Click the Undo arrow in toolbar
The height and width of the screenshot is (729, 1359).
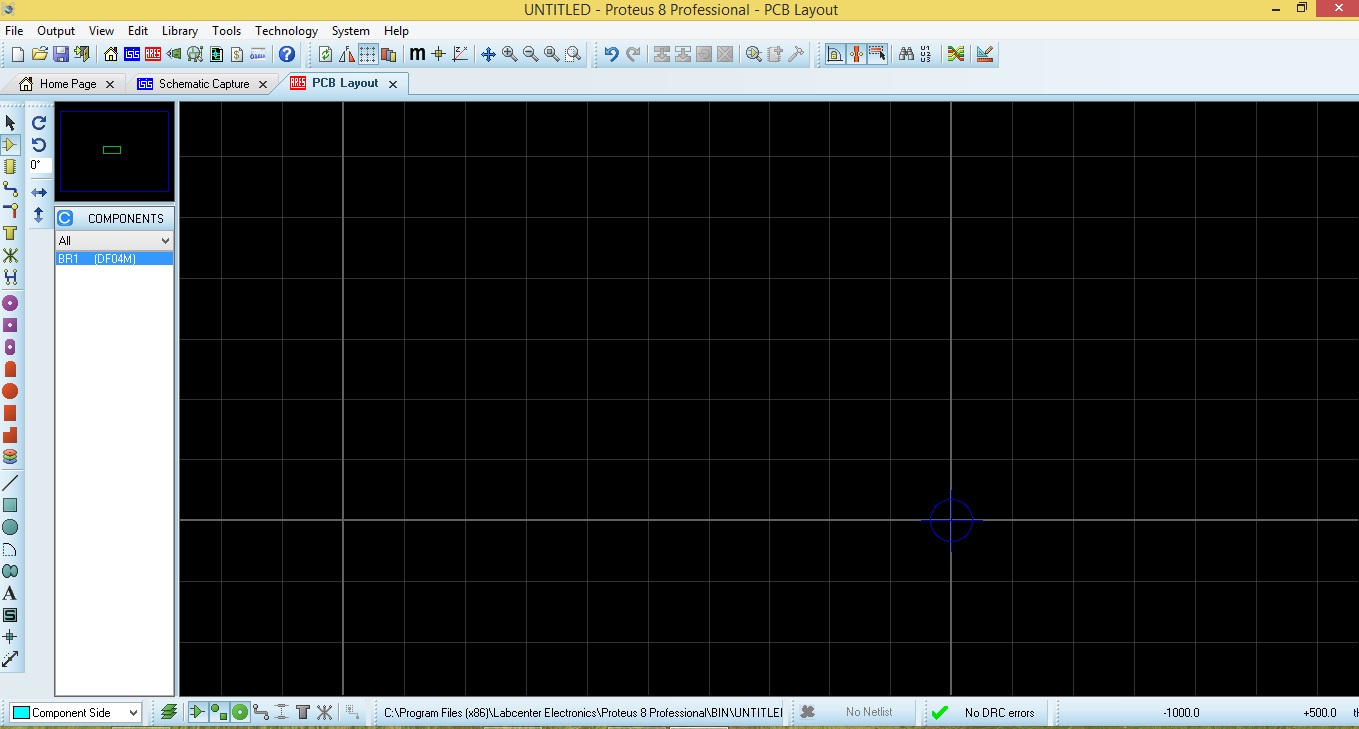coord(611,54)
